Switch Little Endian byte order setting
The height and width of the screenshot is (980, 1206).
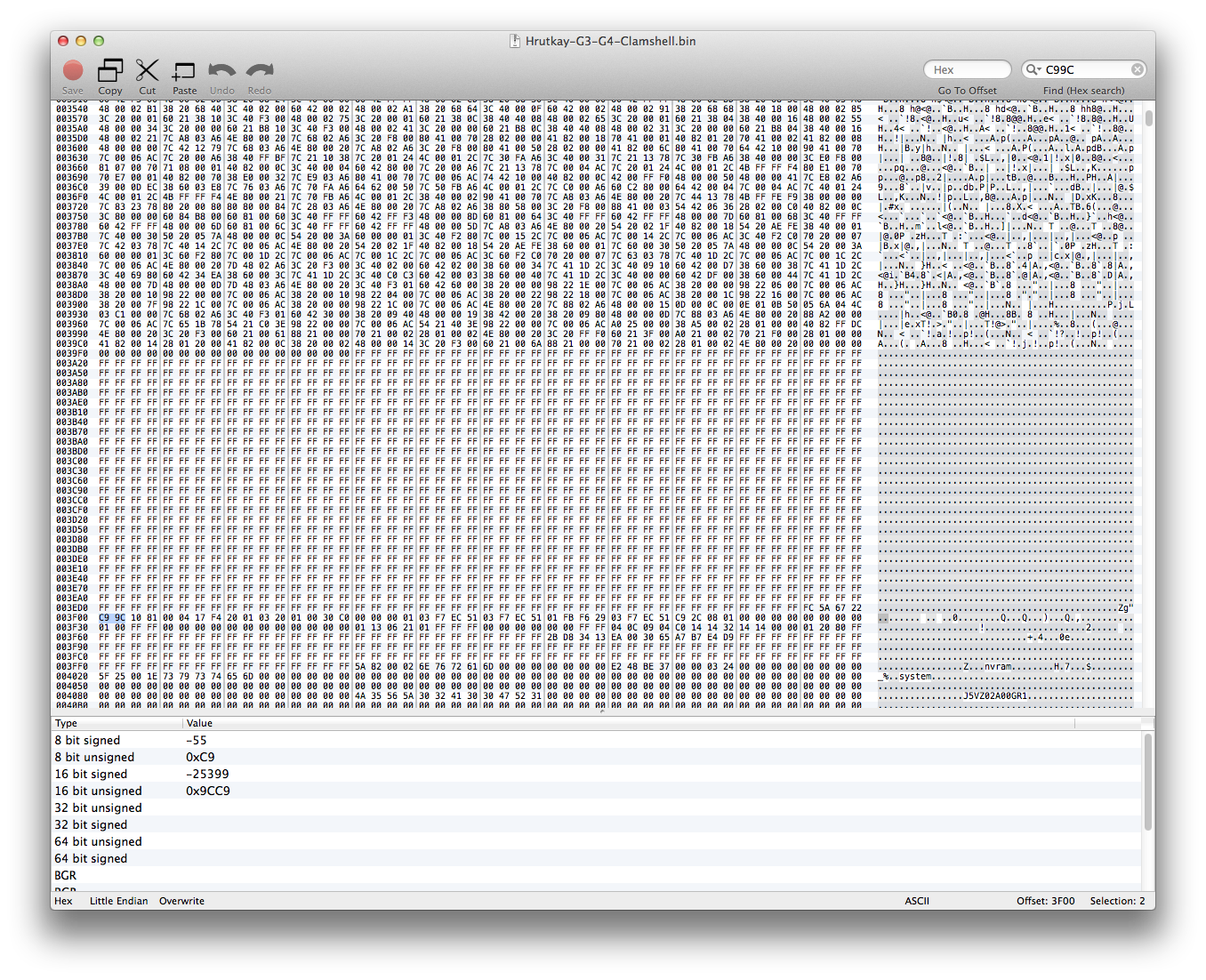(118, 901)
